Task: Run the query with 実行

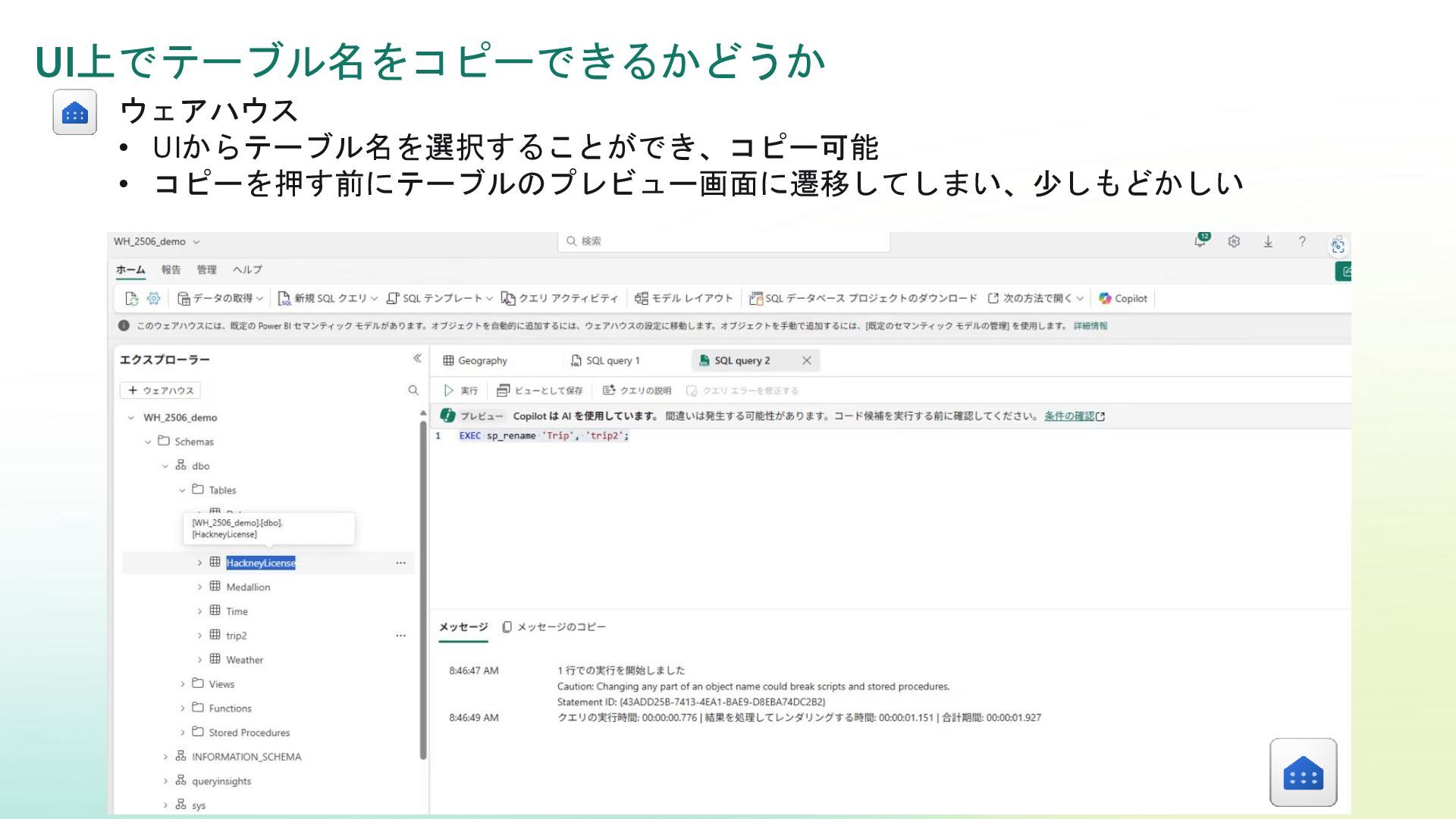Action: tap(461, 391)
